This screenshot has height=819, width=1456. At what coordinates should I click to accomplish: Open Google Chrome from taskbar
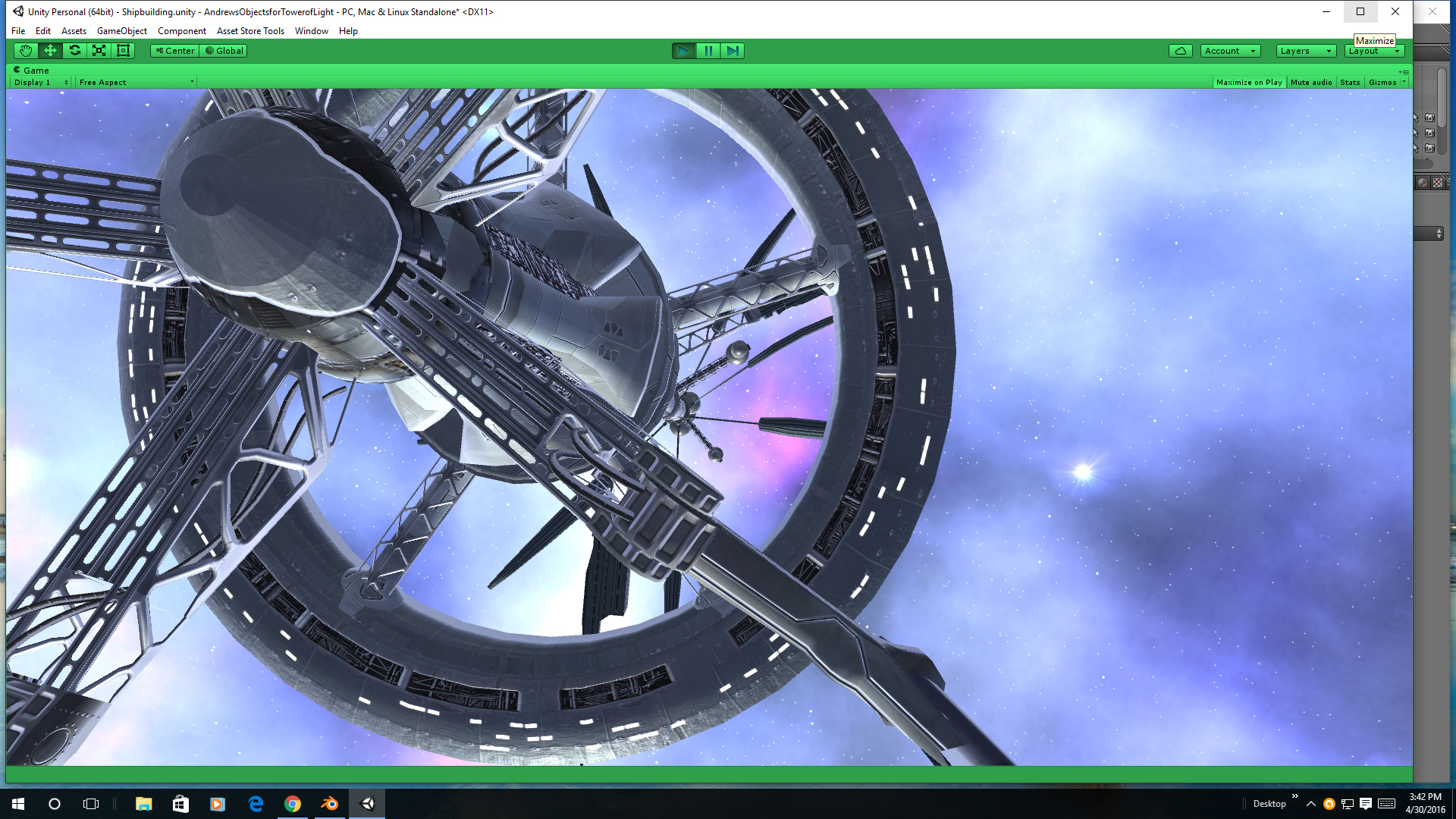(x=293, y=804)
